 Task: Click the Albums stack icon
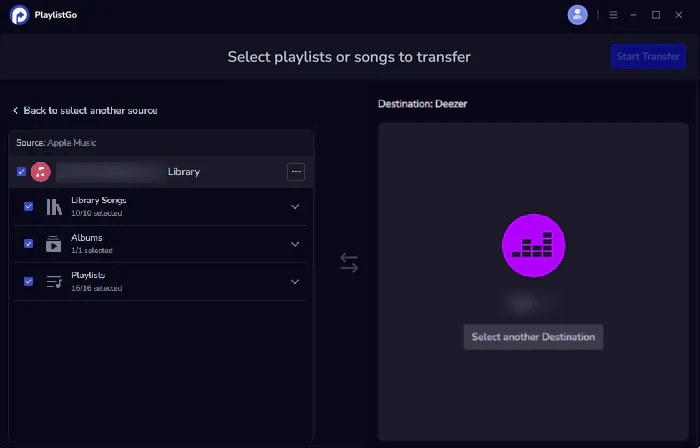click(x=54, y=244)
